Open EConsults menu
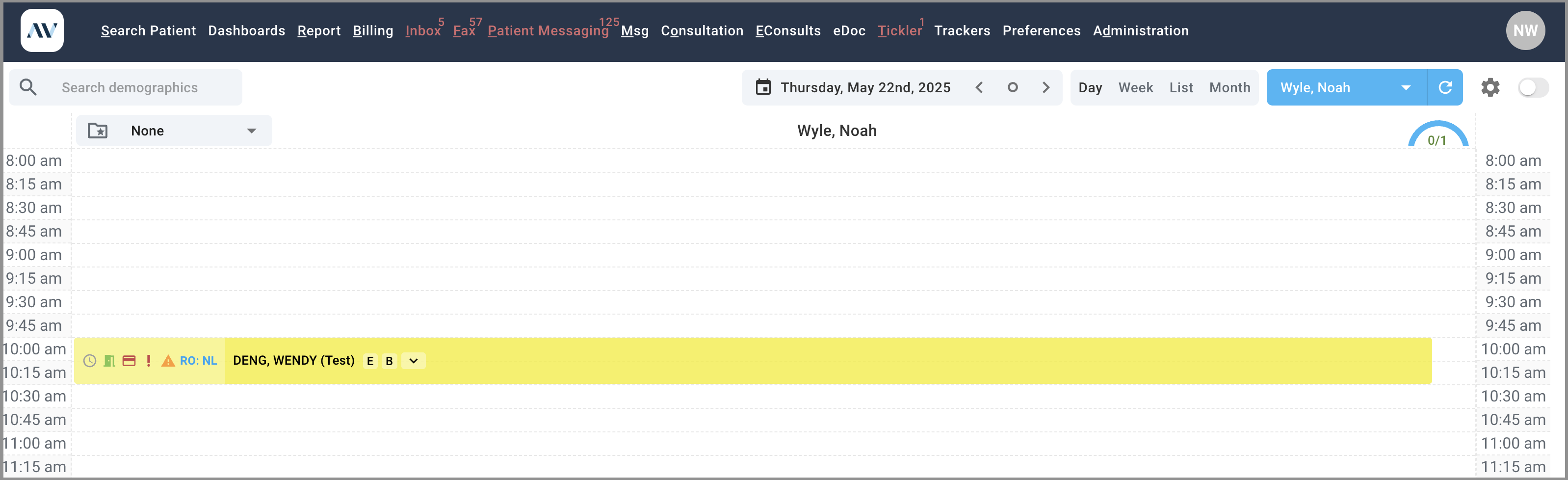Screen dimensions: 1568x480 788,30
